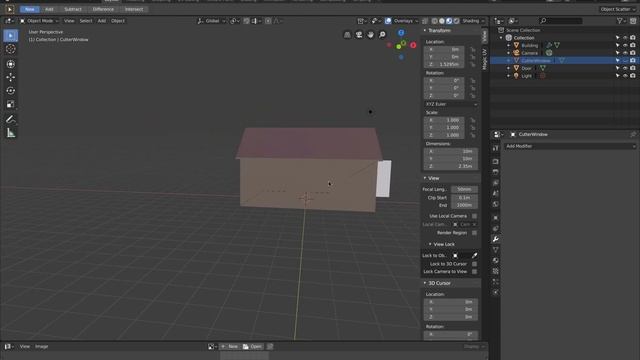This screenshot has width=640, height=360.
Task: Open the Shading options dropdown
Action: (473, 21)
